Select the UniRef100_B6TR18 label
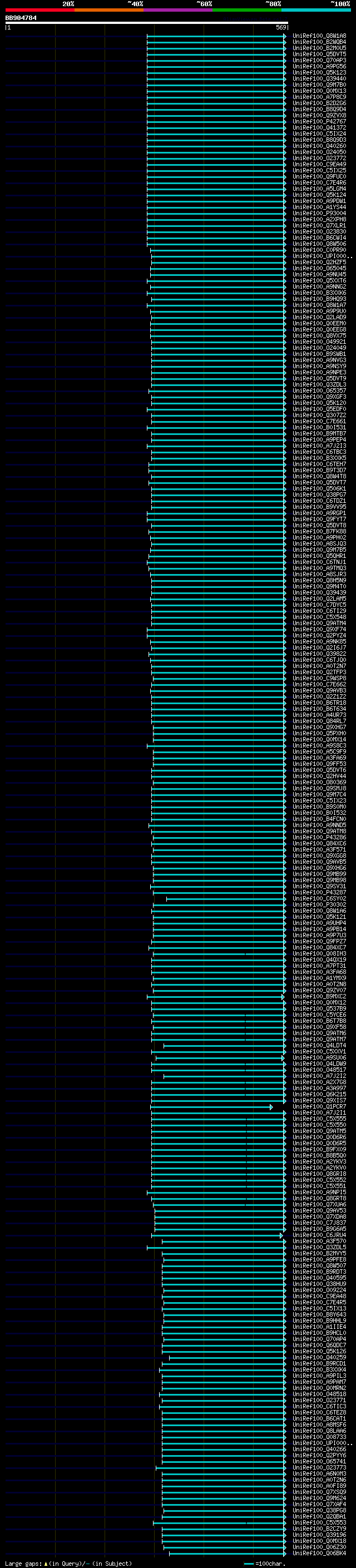 pyautogui.click(x=319, y=703)
